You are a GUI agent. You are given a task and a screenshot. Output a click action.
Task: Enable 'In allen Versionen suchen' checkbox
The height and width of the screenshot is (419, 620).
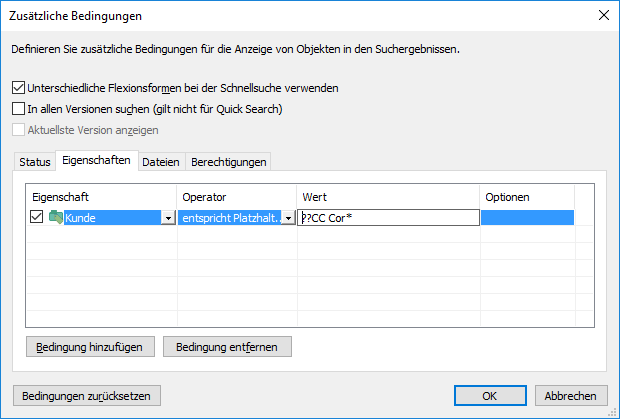(x=18, y=109)
